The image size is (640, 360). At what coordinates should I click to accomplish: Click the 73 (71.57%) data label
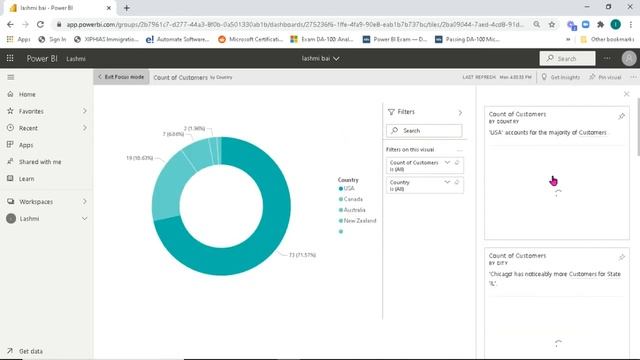tap(302, 255)
